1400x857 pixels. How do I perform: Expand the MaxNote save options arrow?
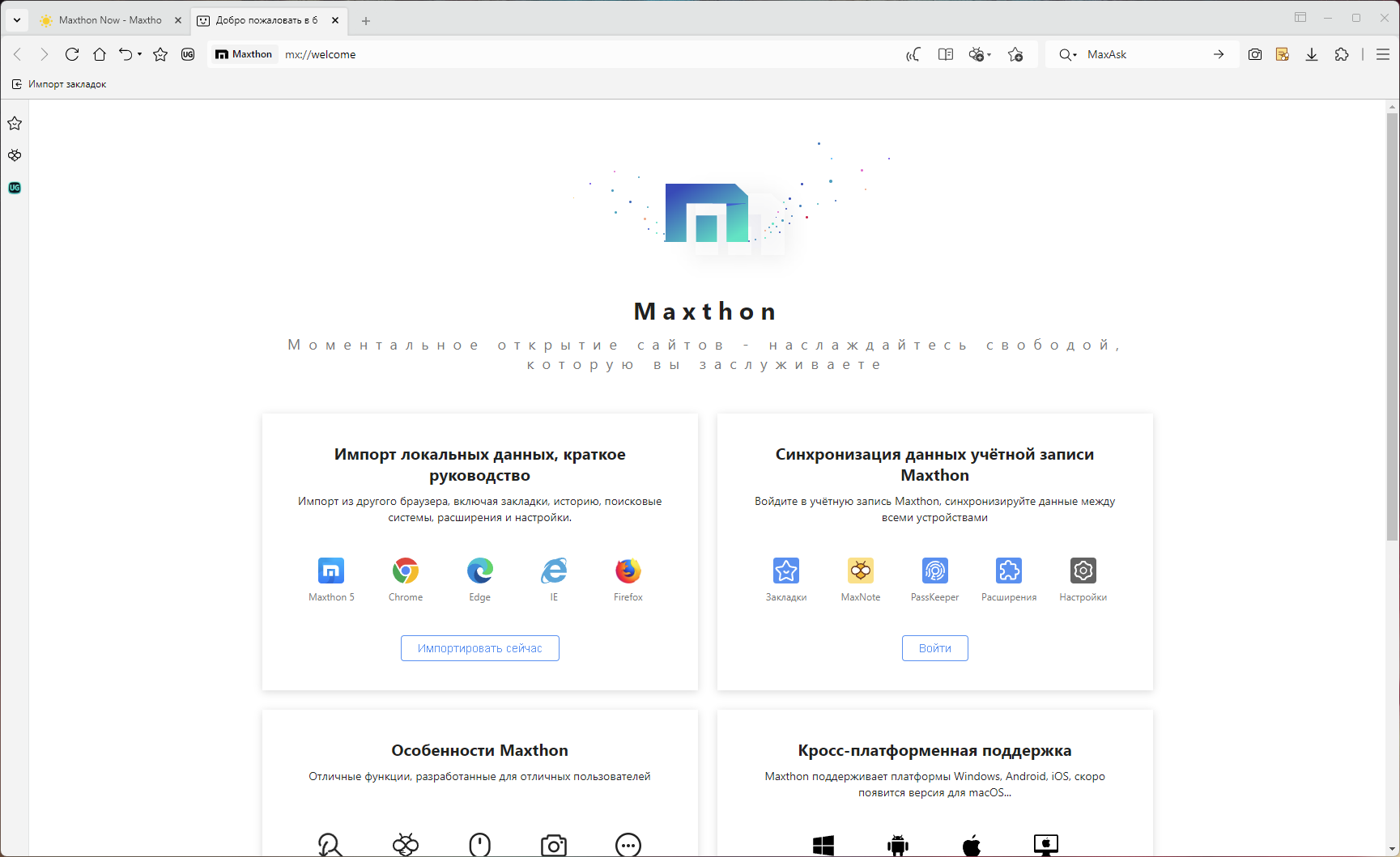point(989,55)
